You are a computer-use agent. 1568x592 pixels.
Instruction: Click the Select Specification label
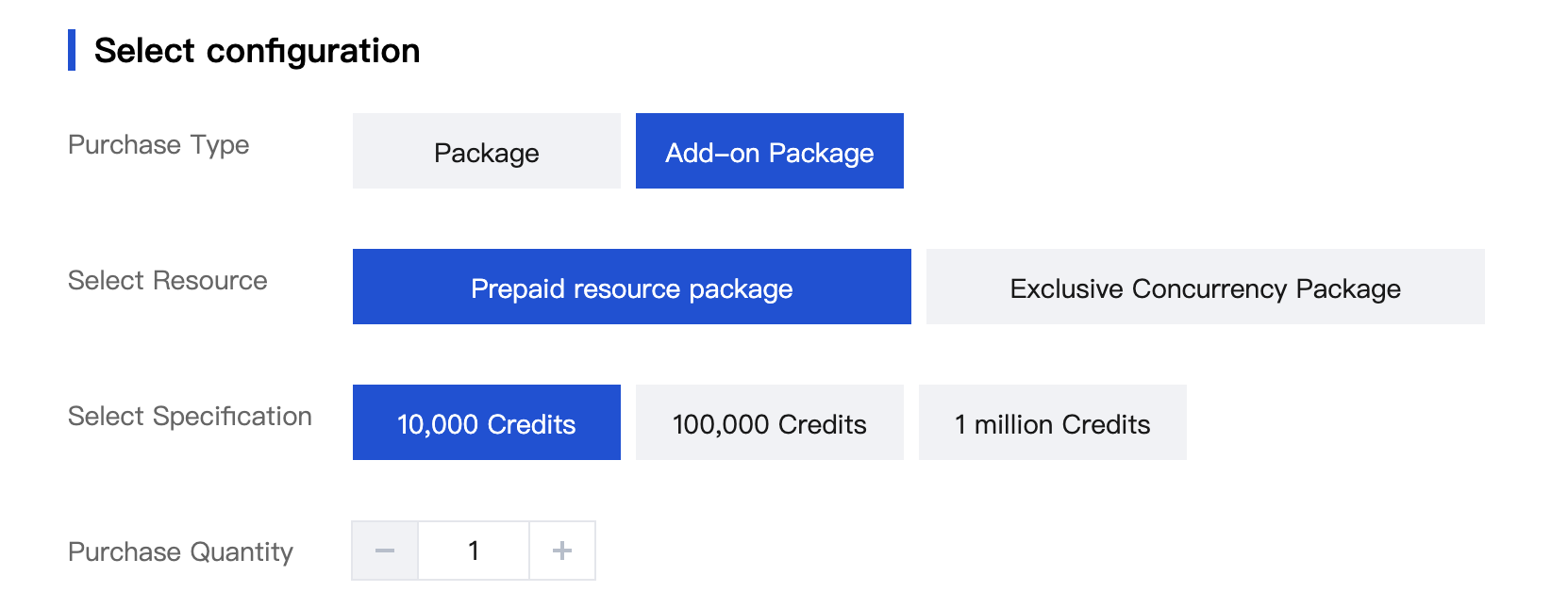[x=190, y=417]
